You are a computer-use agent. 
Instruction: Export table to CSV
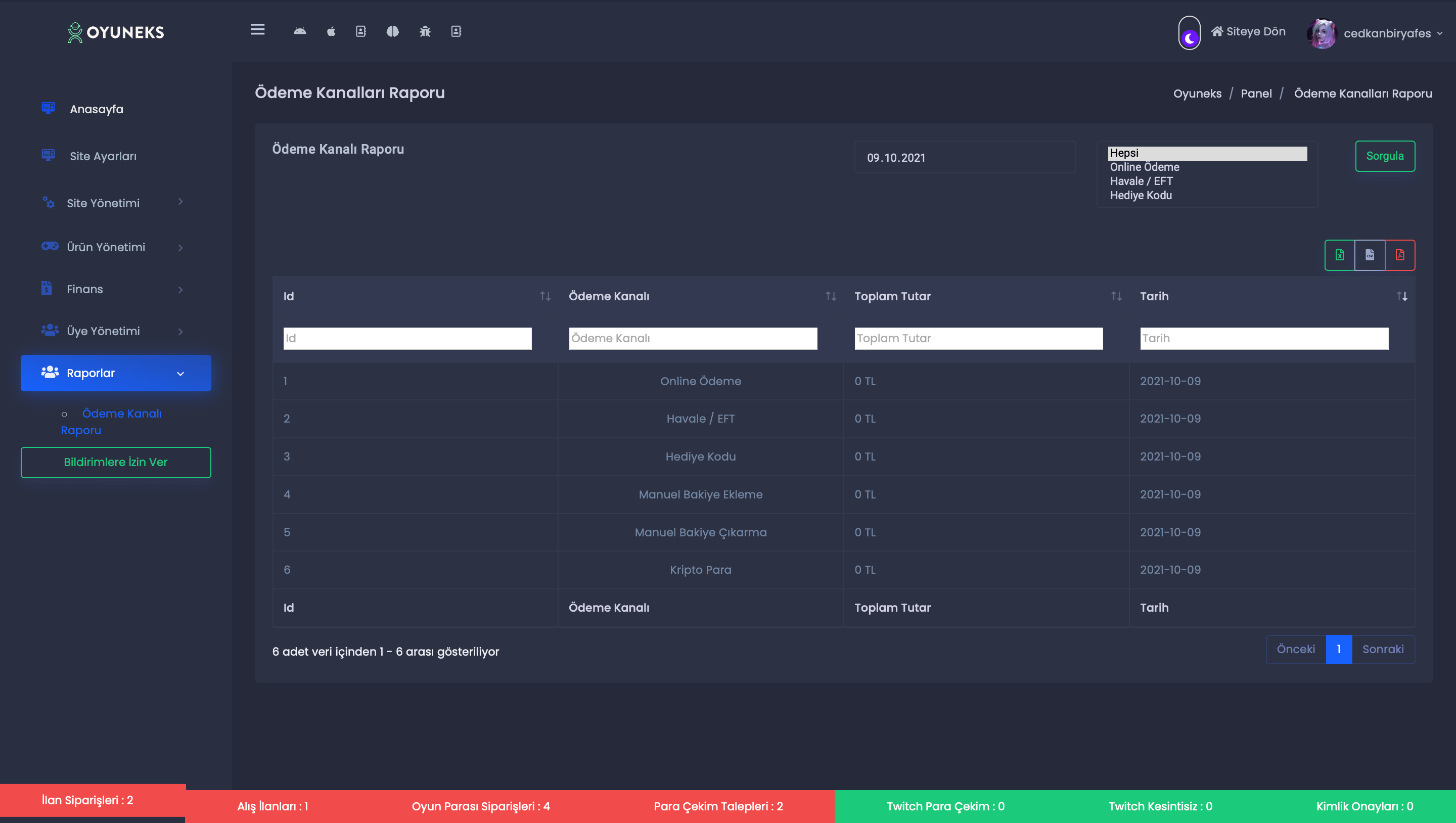pyautogui.click(x=1370, y=255)
